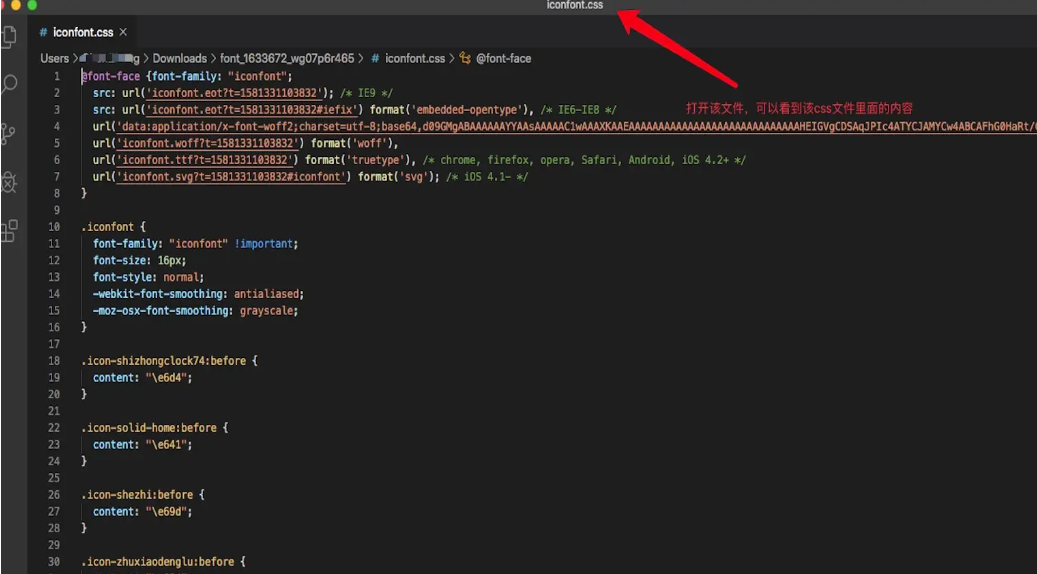This screenshot has height=574, width=1037.
Task: Open the @font-face breadcrumb symbol
Action: tap(503, 58)
